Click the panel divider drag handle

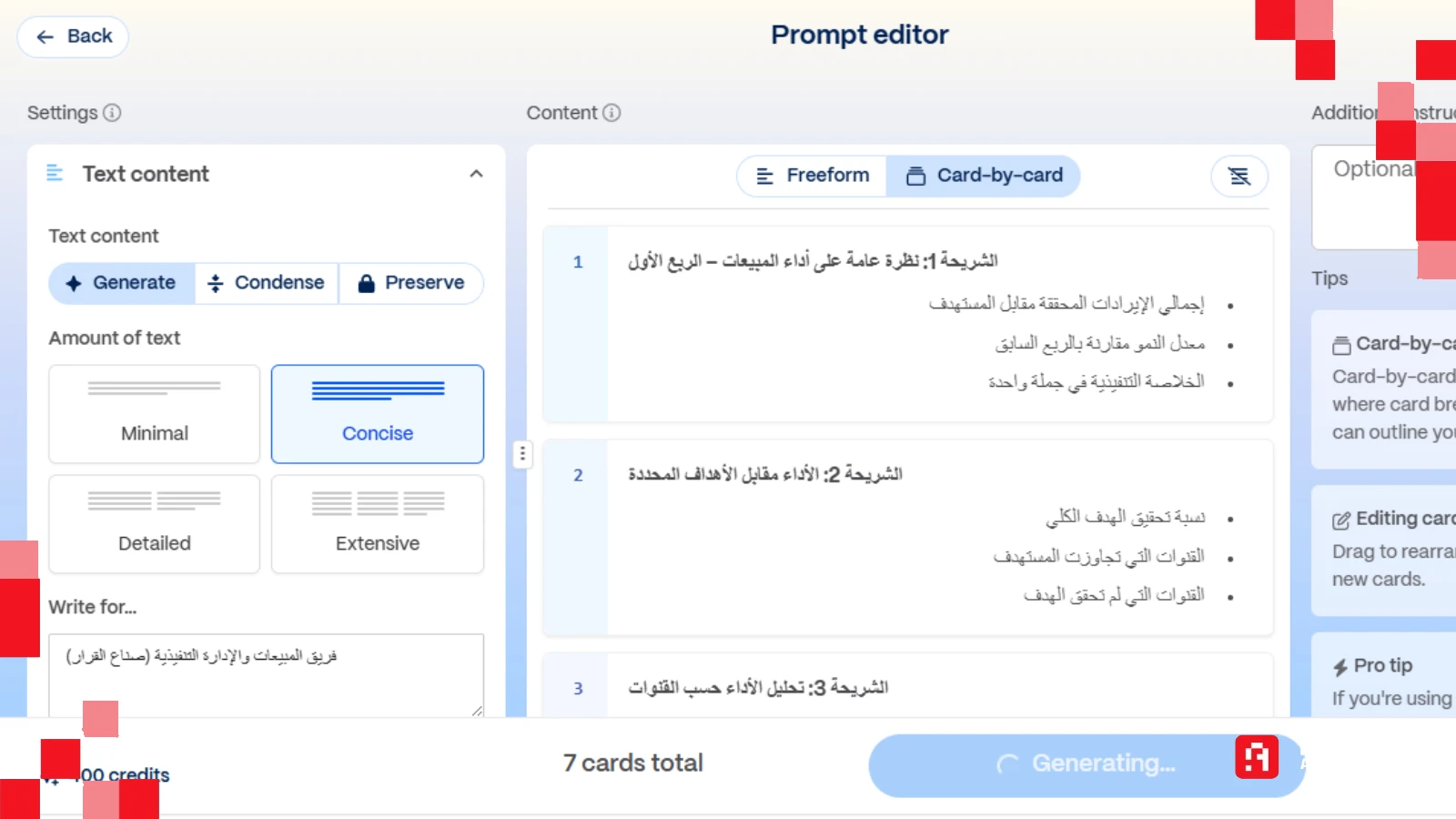point(522,454)
